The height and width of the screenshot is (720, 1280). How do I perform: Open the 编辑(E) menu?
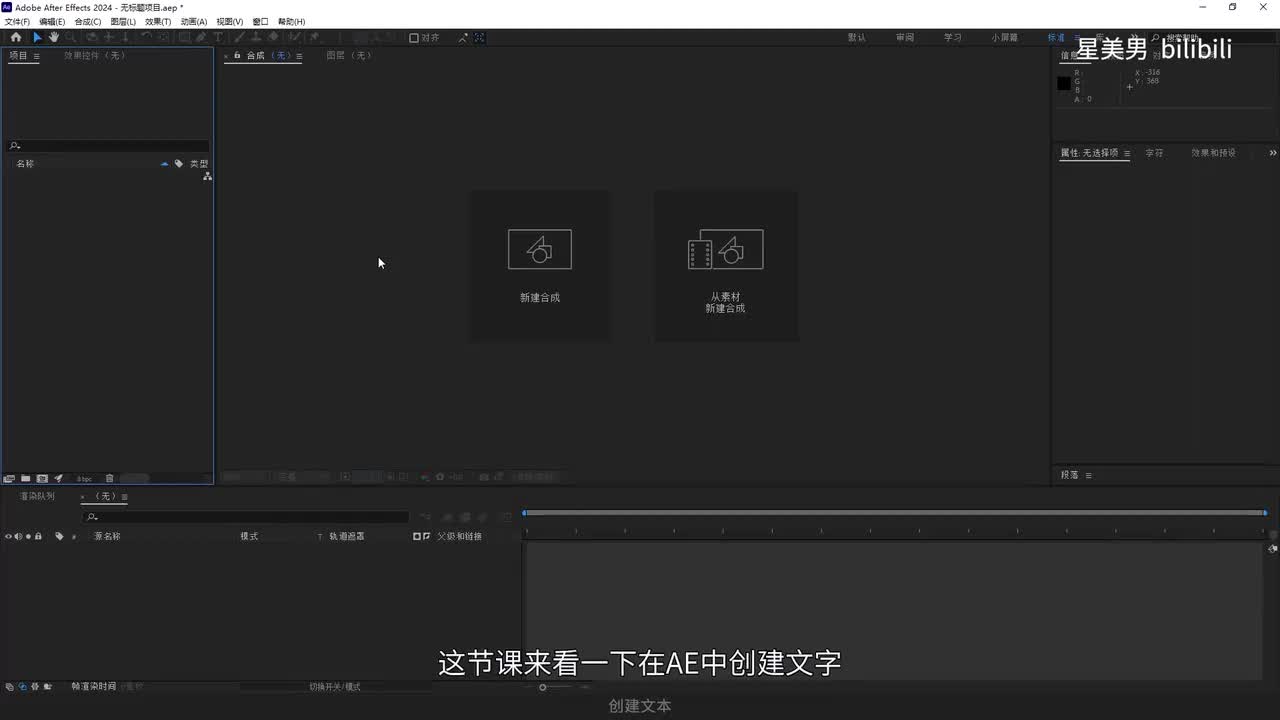pyautogui.click(x=52, y=21)
